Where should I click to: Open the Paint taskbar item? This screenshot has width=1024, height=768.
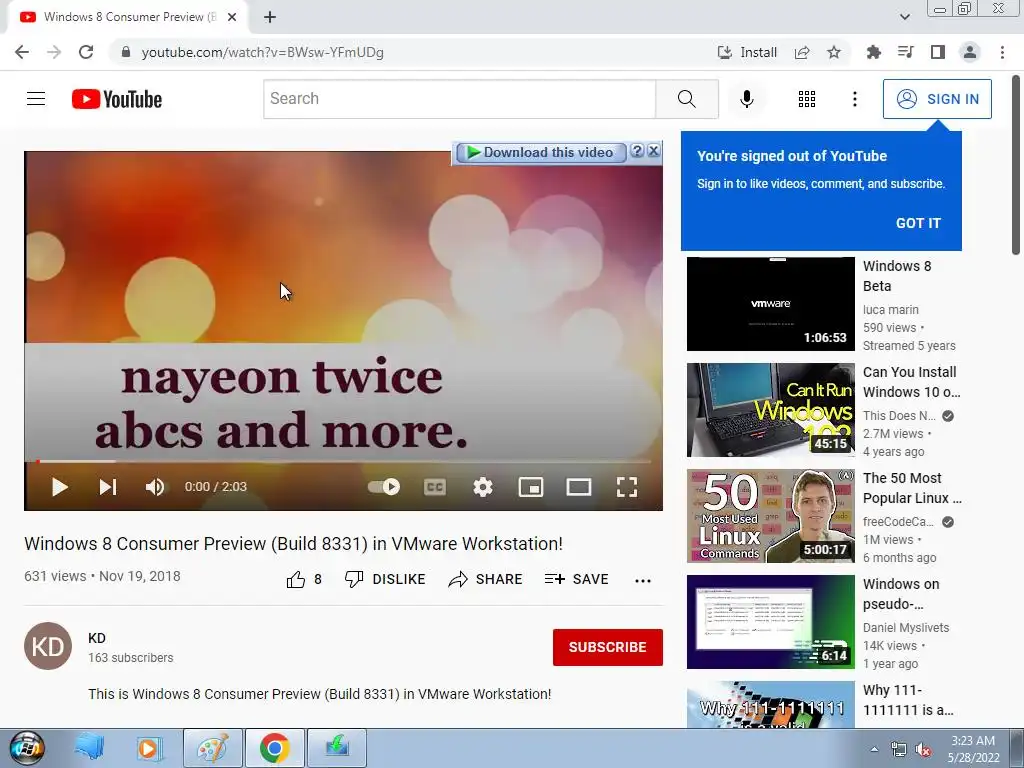tap(213, 748)
